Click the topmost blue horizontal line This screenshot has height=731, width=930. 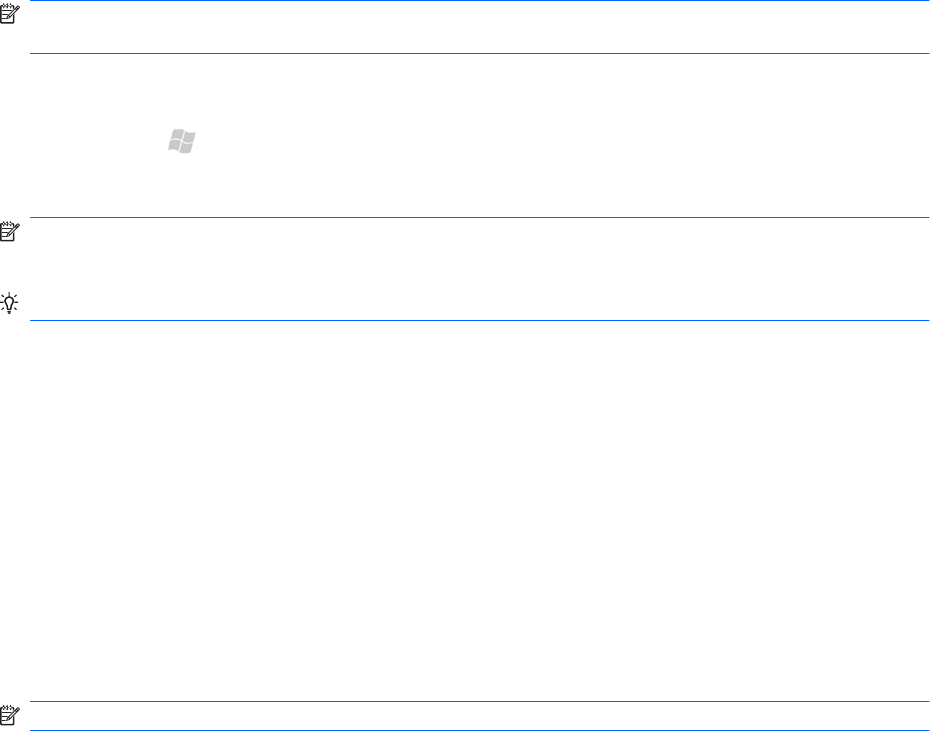point(480,1)
